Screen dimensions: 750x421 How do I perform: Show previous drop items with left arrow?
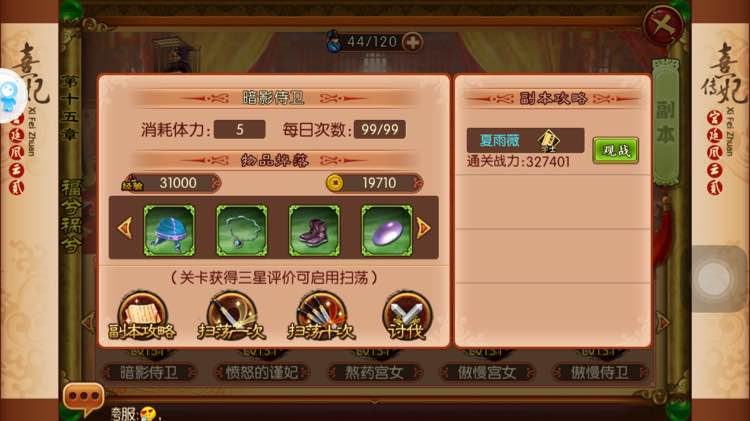pyautogui.click(x=125, y=228)
